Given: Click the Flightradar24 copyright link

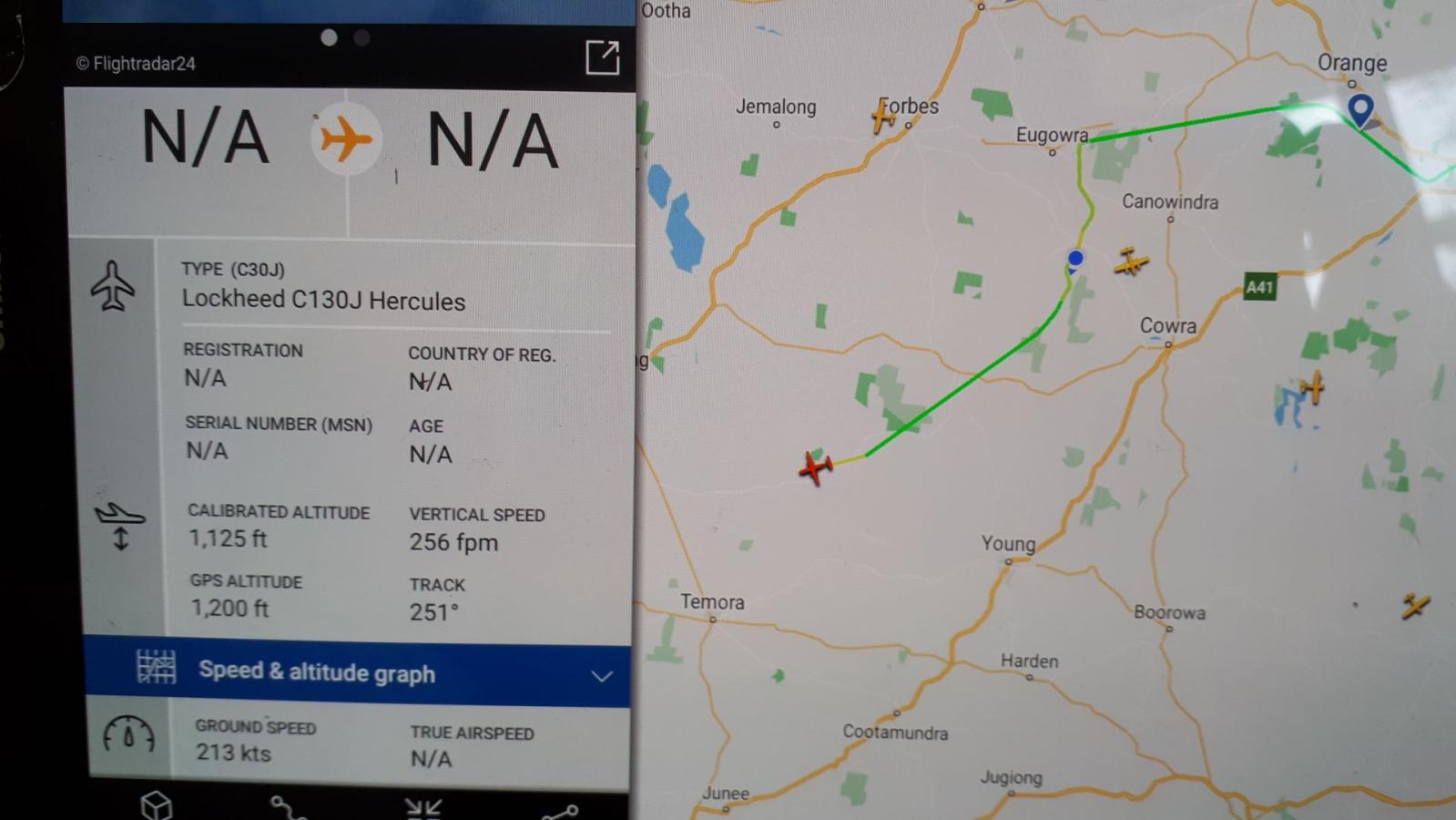Looking at the screenshot, I should click(136, 64).
